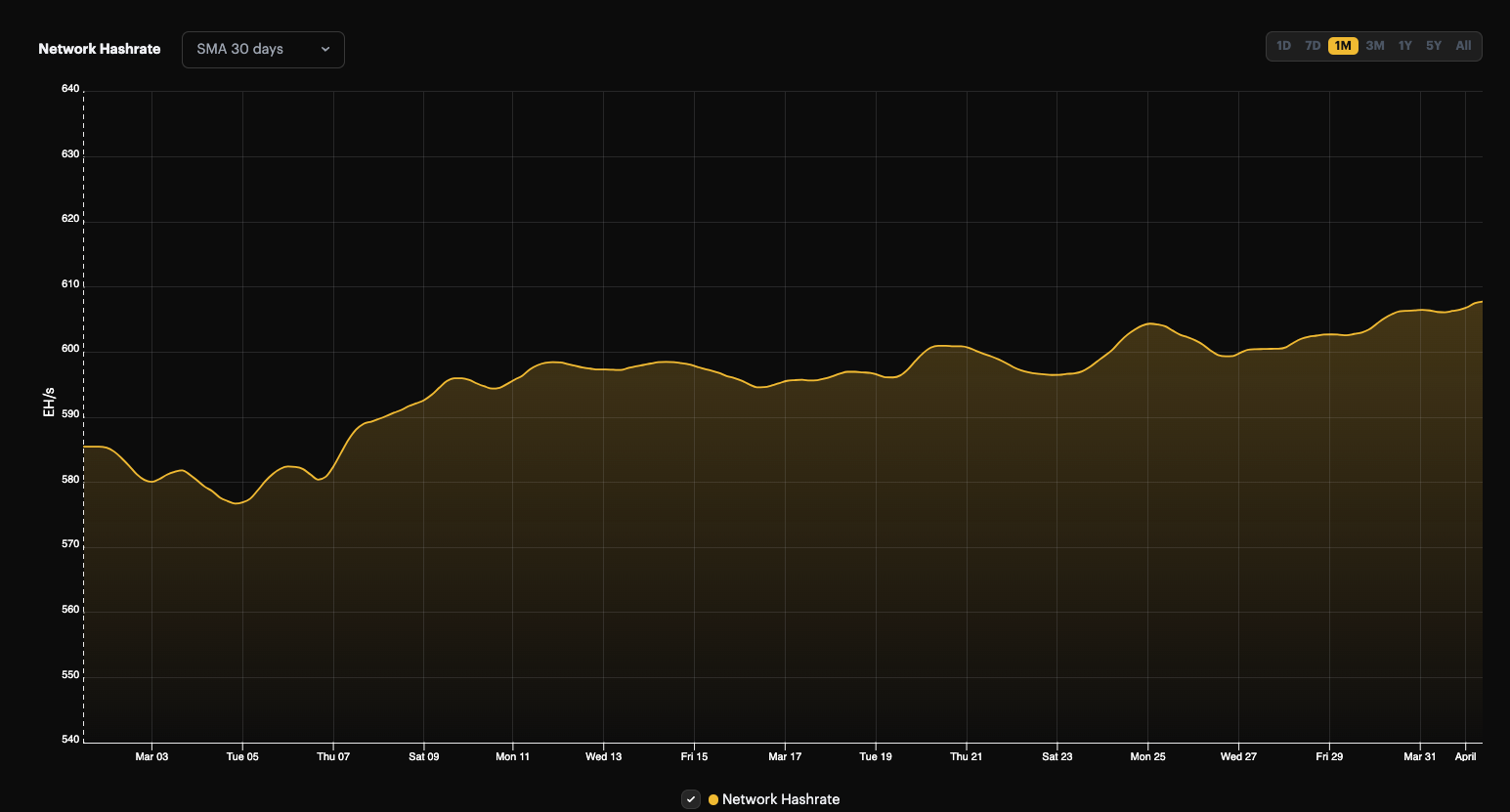Screen dimensions: 1510x812
Task: Select the 5Y range option
Action: 1433,45
